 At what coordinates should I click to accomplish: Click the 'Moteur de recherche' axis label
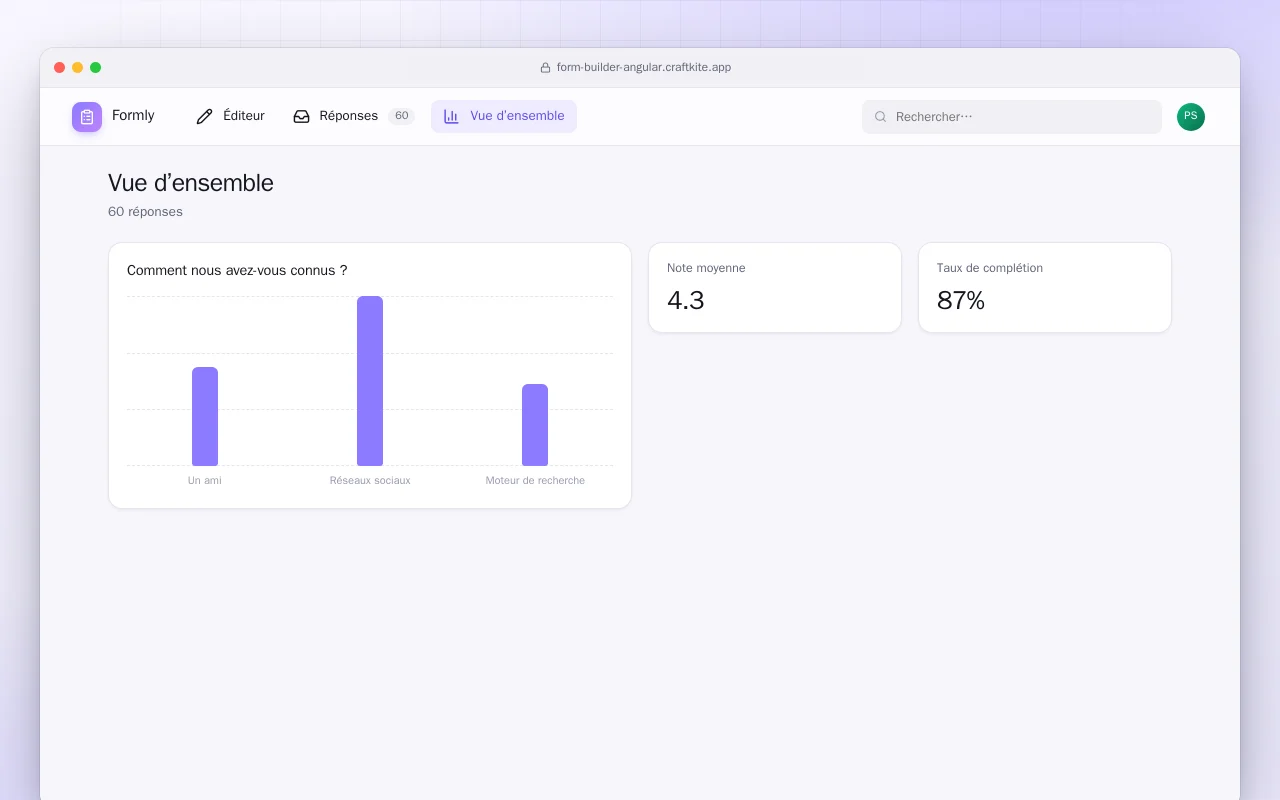pyautogui.click(x=535, y=480)
